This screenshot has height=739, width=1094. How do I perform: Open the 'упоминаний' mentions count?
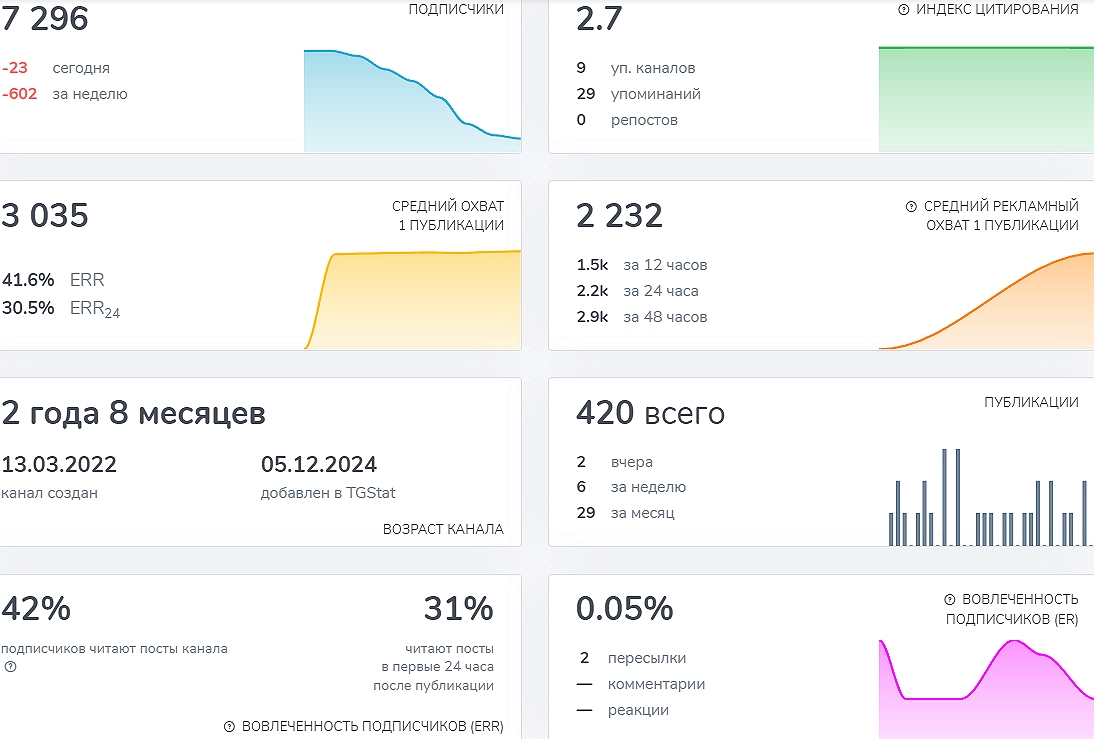[655, 94]
